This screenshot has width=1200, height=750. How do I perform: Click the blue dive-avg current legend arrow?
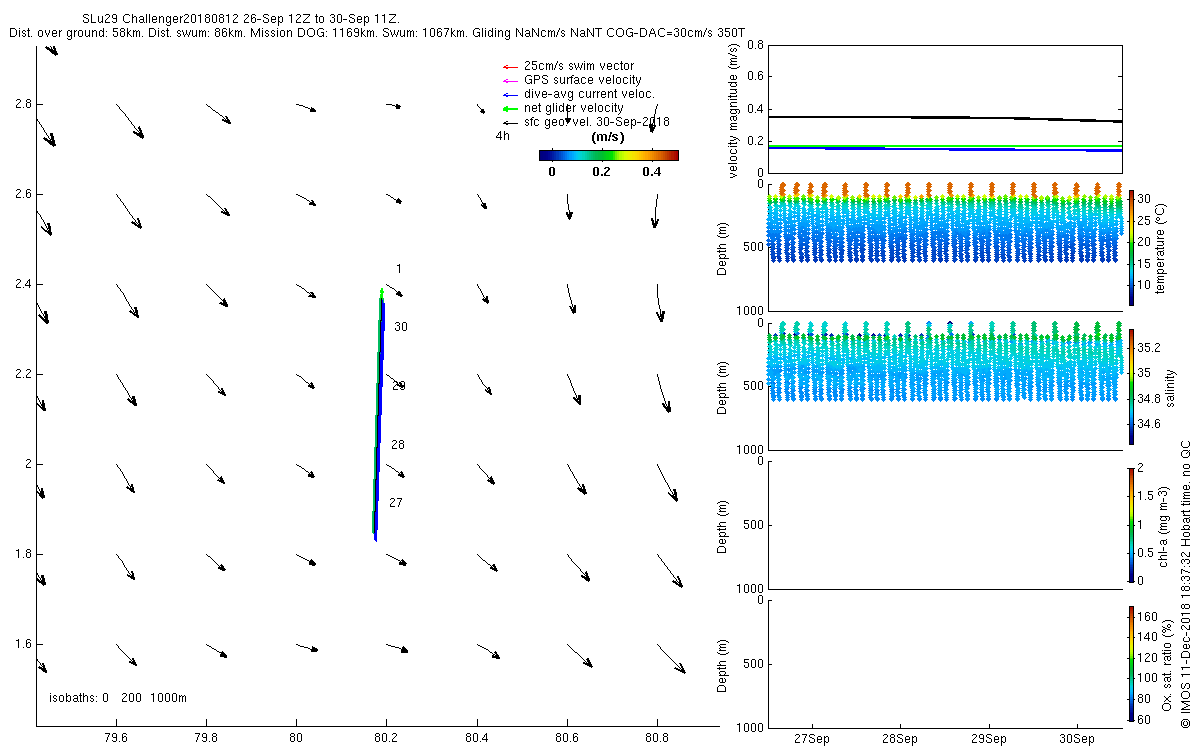coord(508,94)
